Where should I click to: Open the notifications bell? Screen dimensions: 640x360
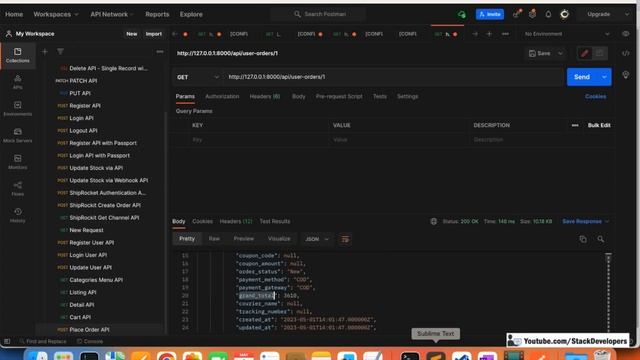pos(548,14)
